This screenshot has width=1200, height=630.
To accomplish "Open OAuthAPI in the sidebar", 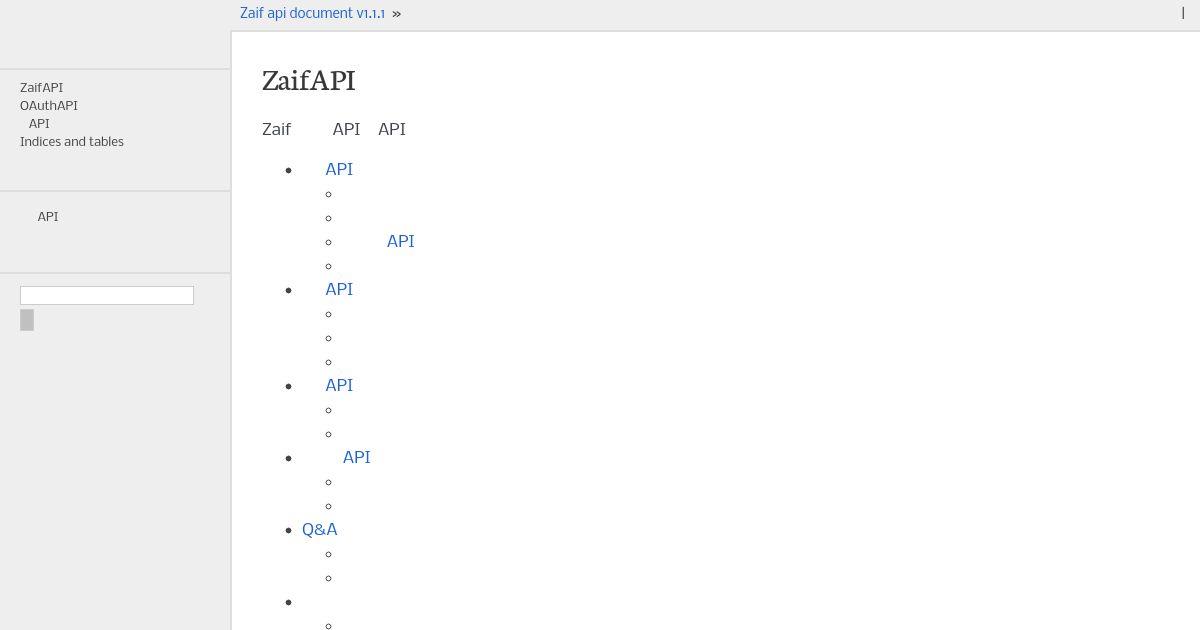I will coord(49,106).
